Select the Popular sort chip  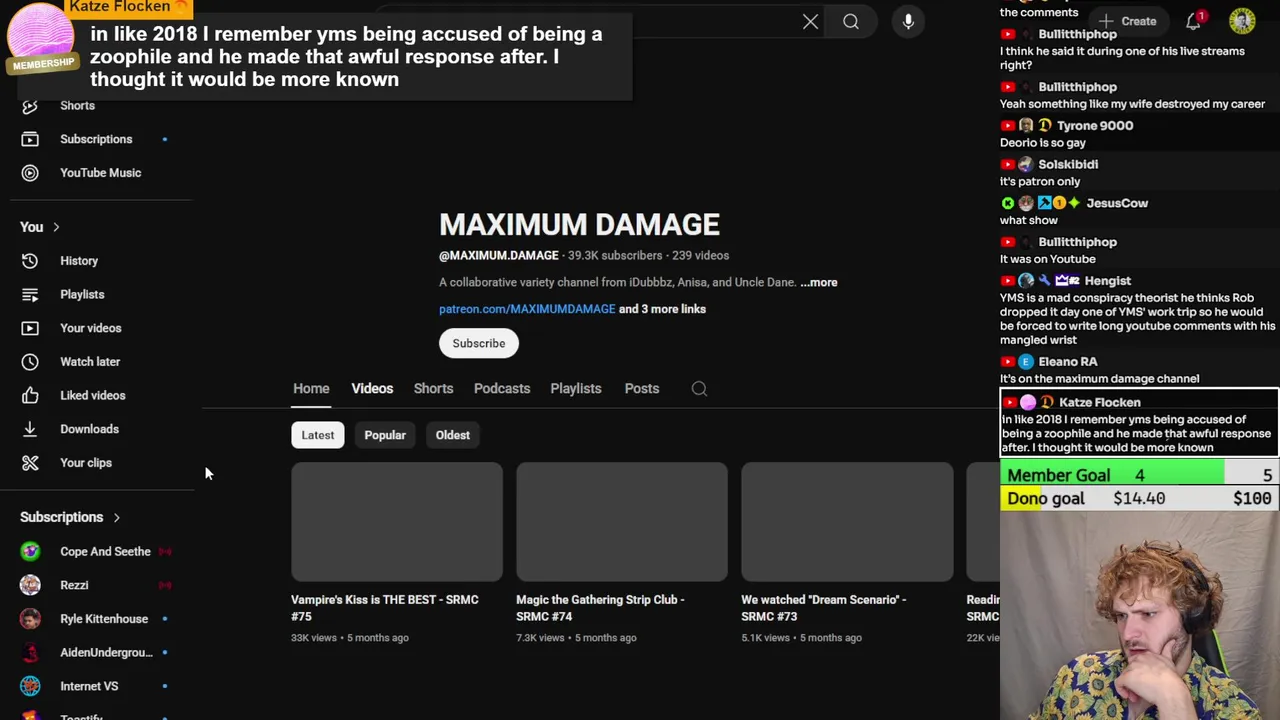pyautogui.click(x=385, y=435)
